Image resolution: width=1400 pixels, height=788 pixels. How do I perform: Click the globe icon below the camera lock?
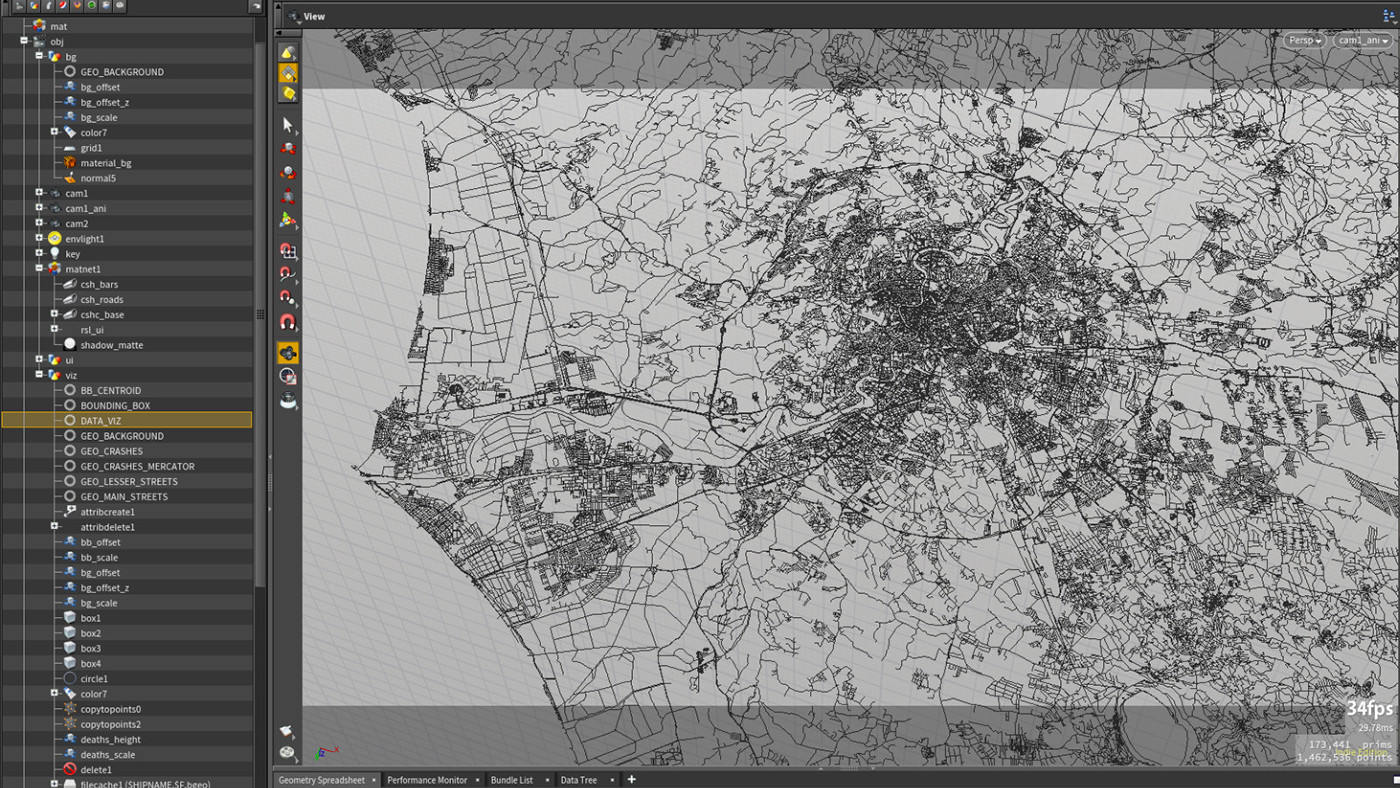tap(288, 376)
